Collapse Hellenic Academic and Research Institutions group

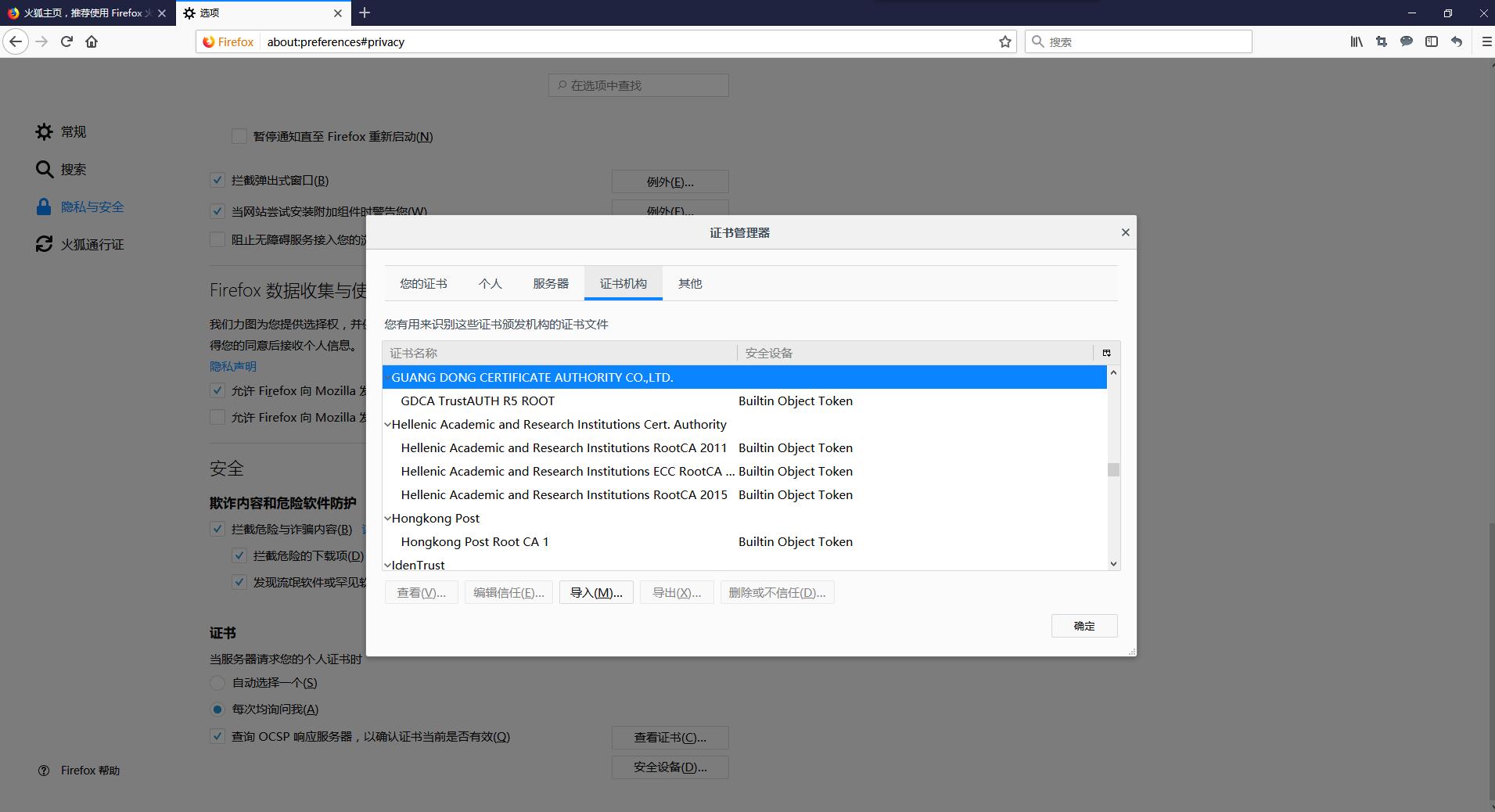click(387, 424)
